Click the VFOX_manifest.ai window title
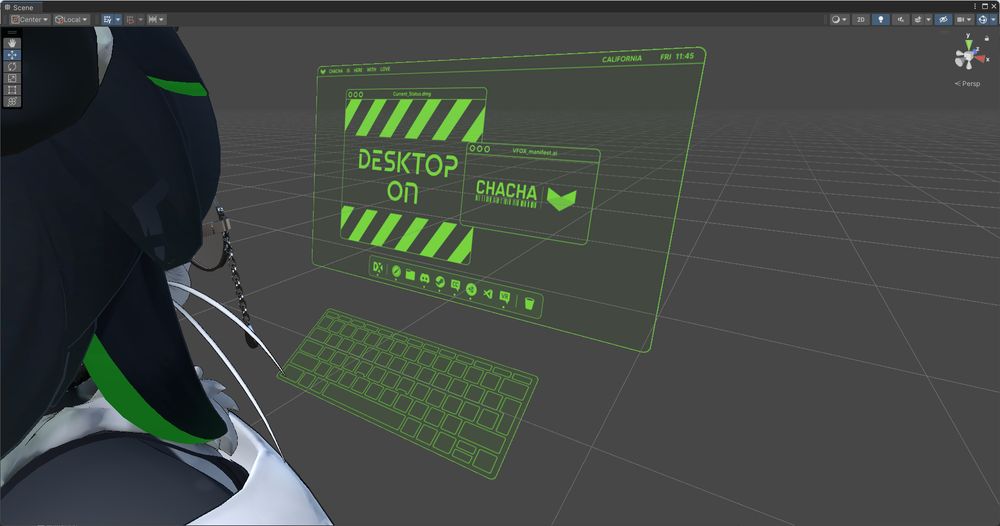1000x526 pixels. (x=534, y=152)
